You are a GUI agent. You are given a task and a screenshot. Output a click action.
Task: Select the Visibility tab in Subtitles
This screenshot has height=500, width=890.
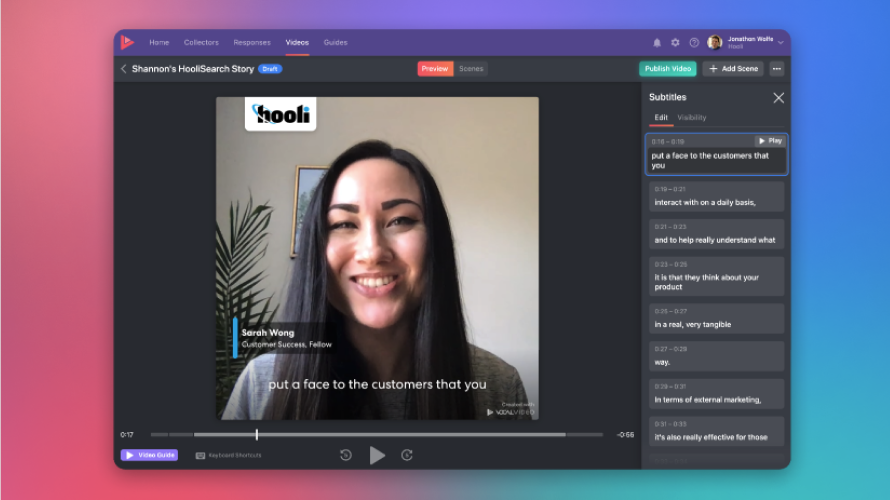(x=692, y=117)
